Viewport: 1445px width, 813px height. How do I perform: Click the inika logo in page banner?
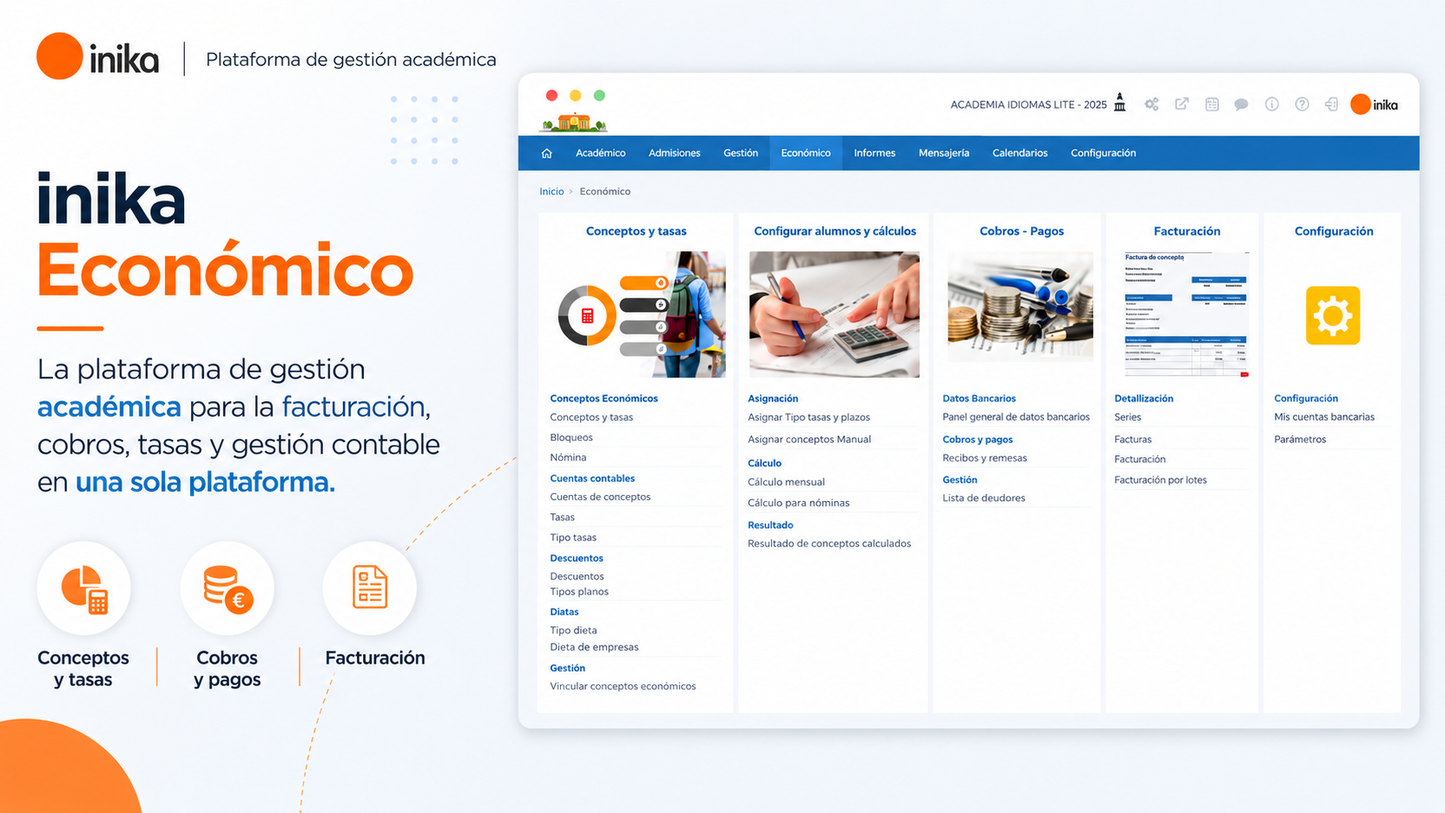click(98, 57)
